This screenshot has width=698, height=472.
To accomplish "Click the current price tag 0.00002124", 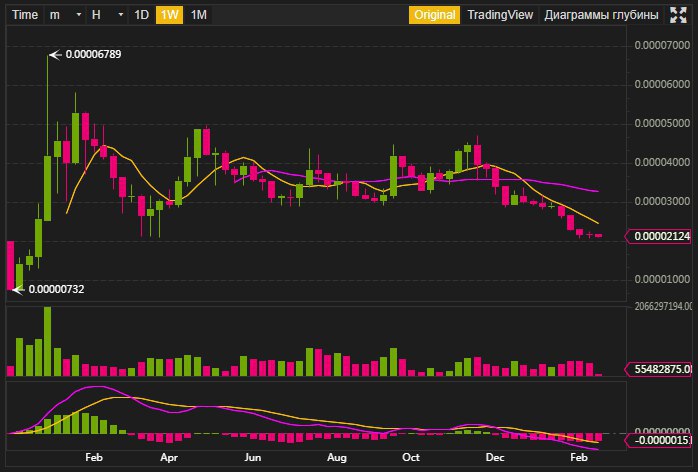I will 659,236.
